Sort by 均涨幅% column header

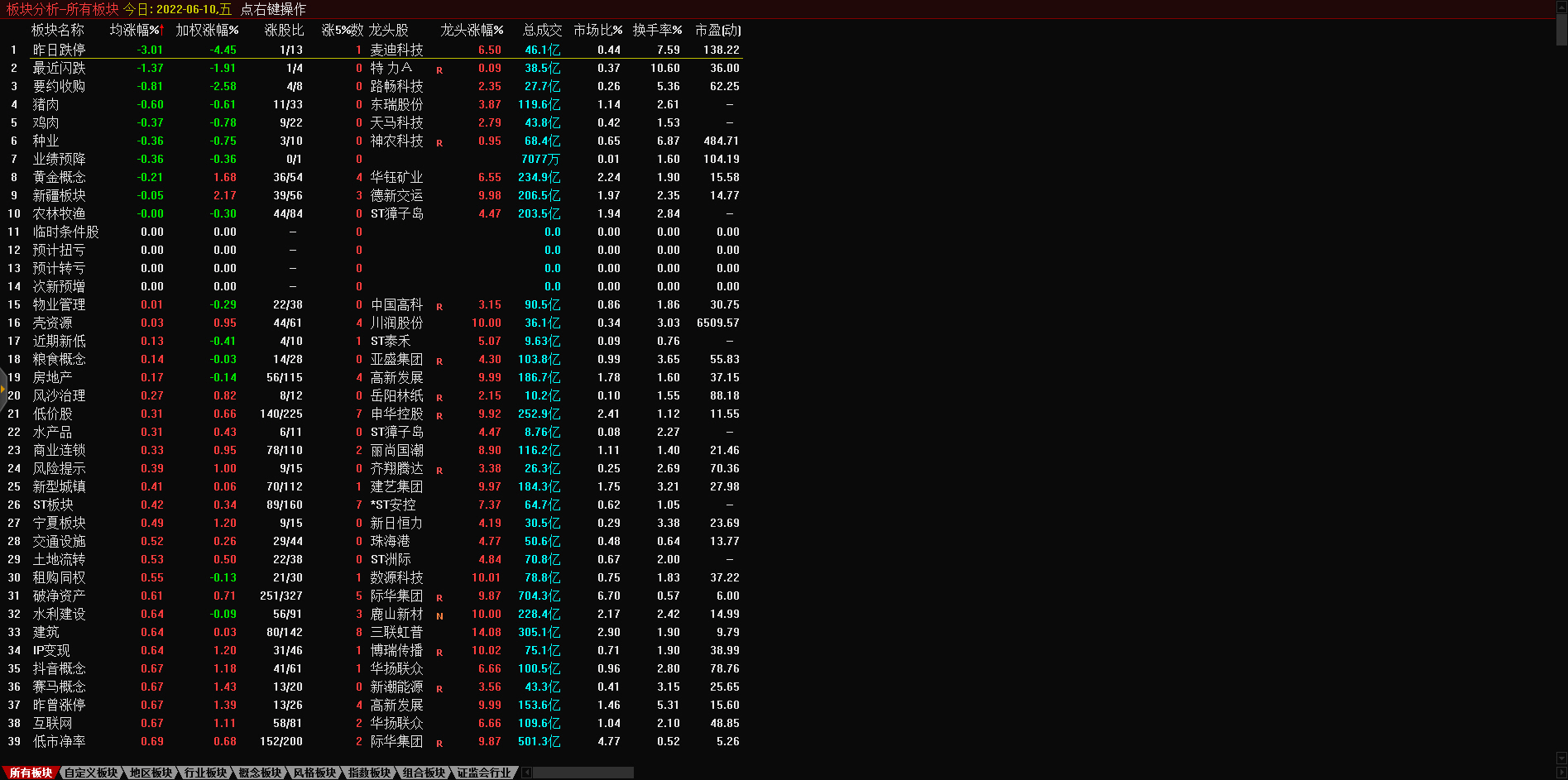pos(137,30)
